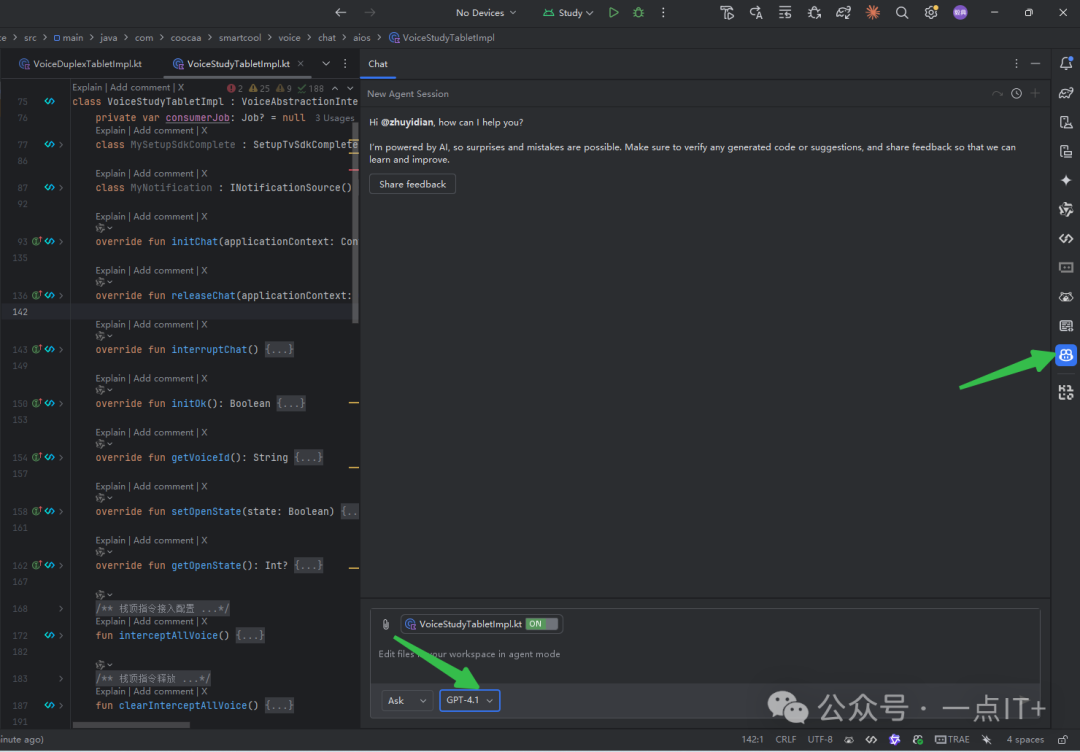Click the red errors count 2 indicator

(235, 88)
